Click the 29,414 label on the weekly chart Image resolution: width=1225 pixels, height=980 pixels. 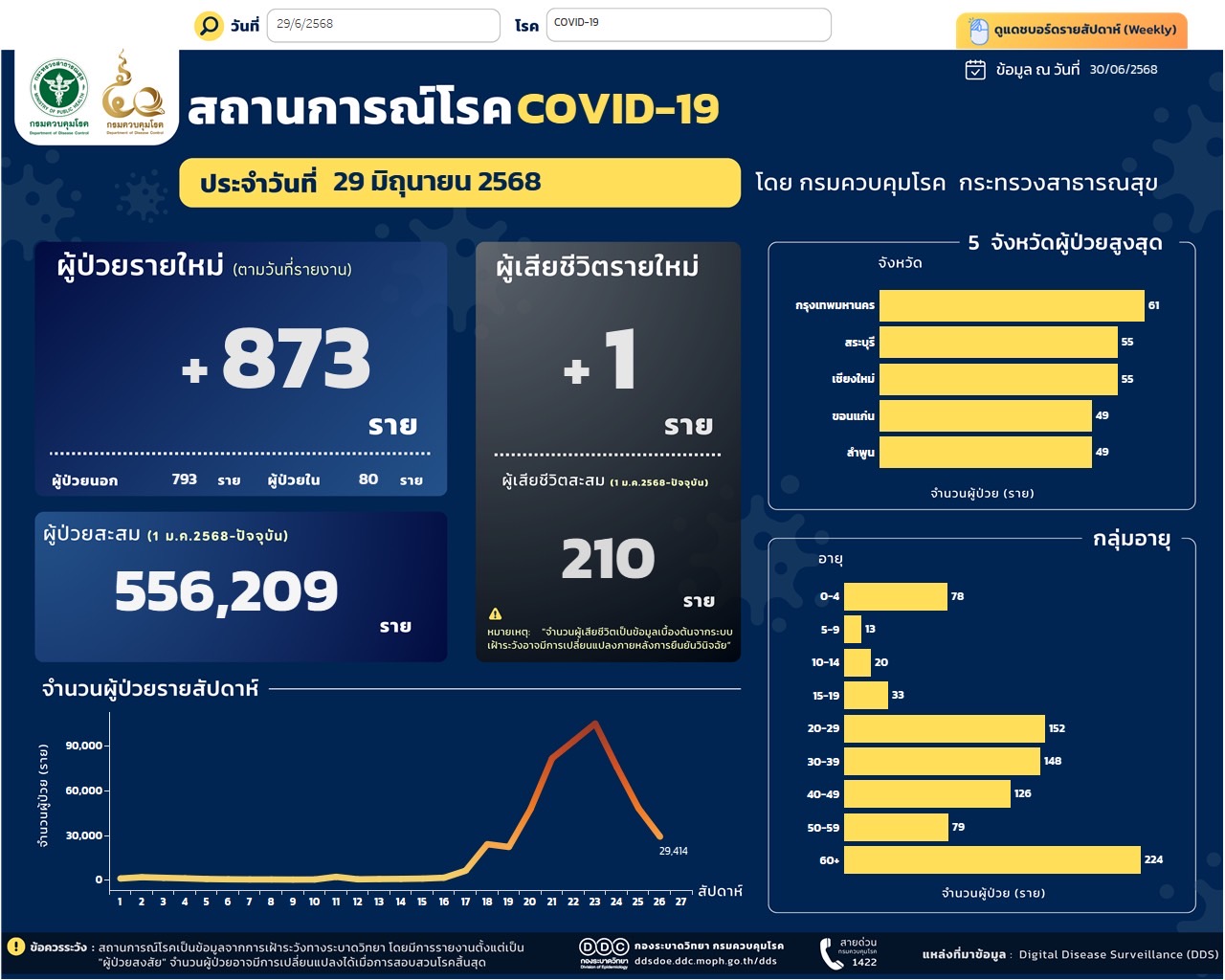coord(674,851)
